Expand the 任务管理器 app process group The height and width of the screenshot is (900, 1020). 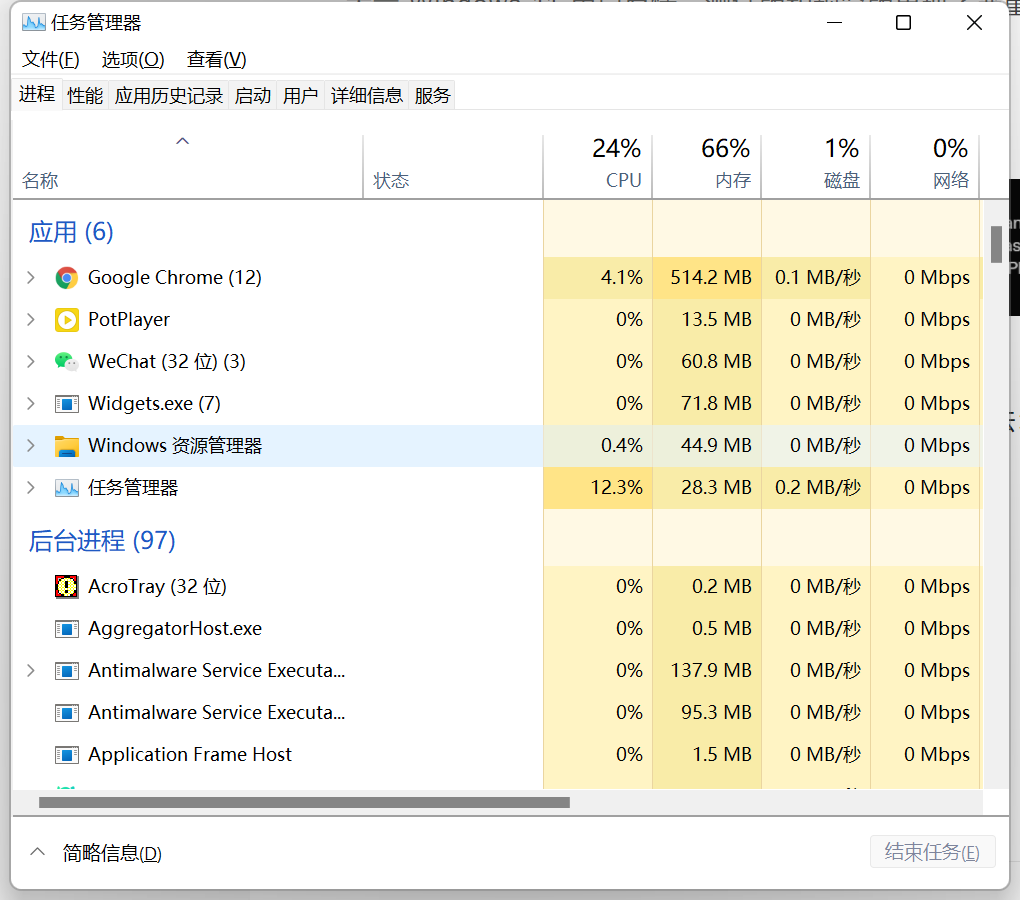31,487
